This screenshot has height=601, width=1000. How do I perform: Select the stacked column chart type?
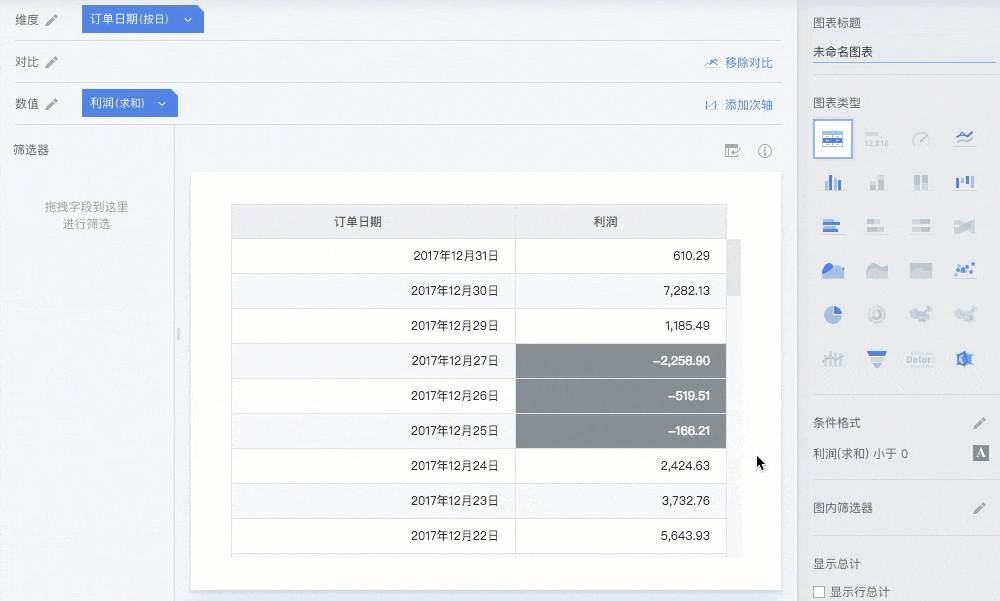click(x=876, y=182)
